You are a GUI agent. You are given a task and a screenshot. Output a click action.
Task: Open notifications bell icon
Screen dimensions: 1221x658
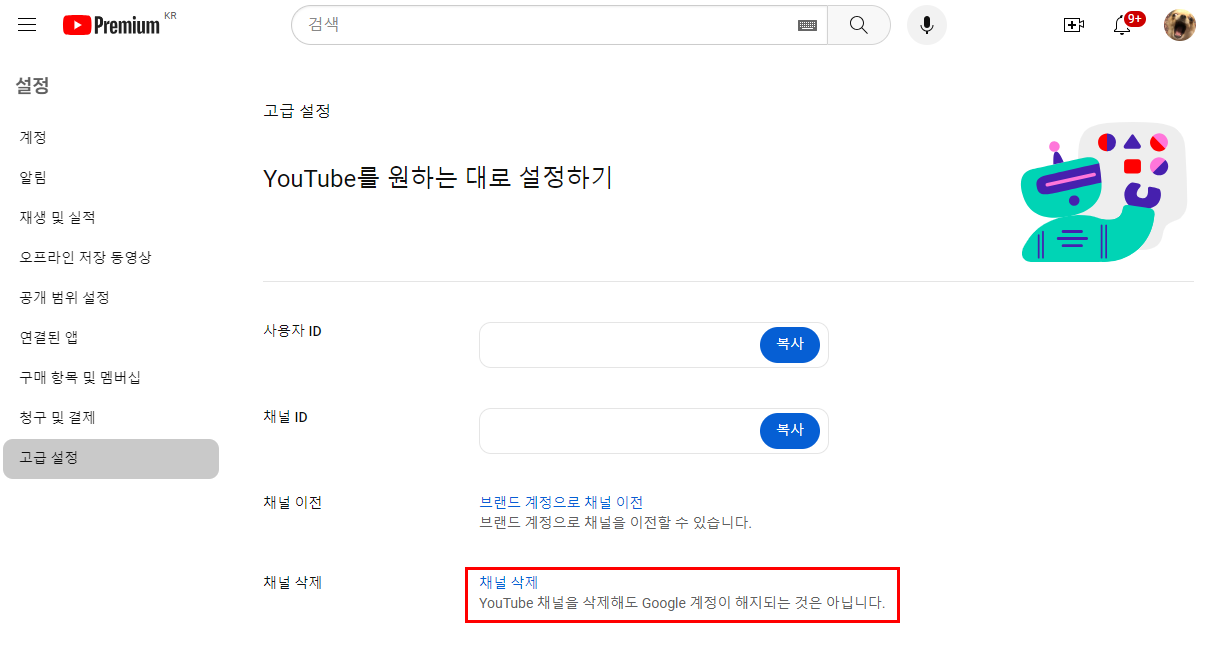[1122, 25]
